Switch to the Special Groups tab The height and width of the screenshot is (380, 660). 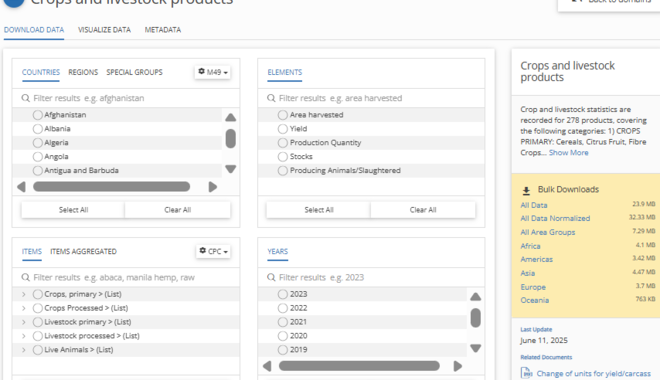point(134,72)
